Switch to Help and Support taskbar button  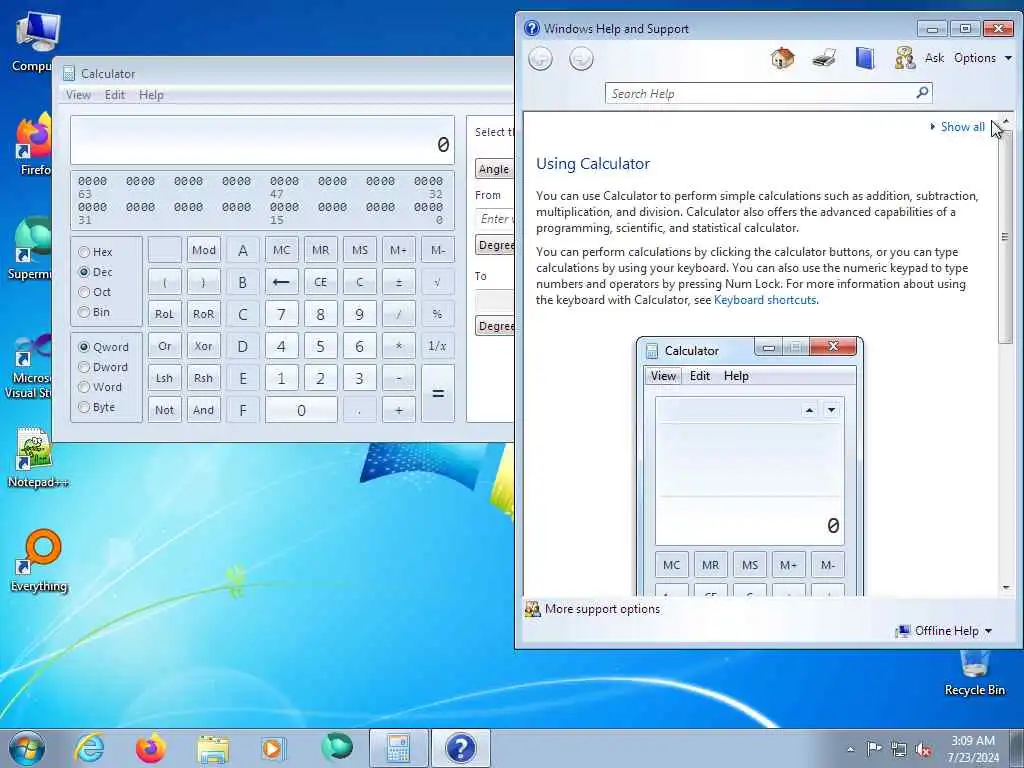[x=460, y=748]
